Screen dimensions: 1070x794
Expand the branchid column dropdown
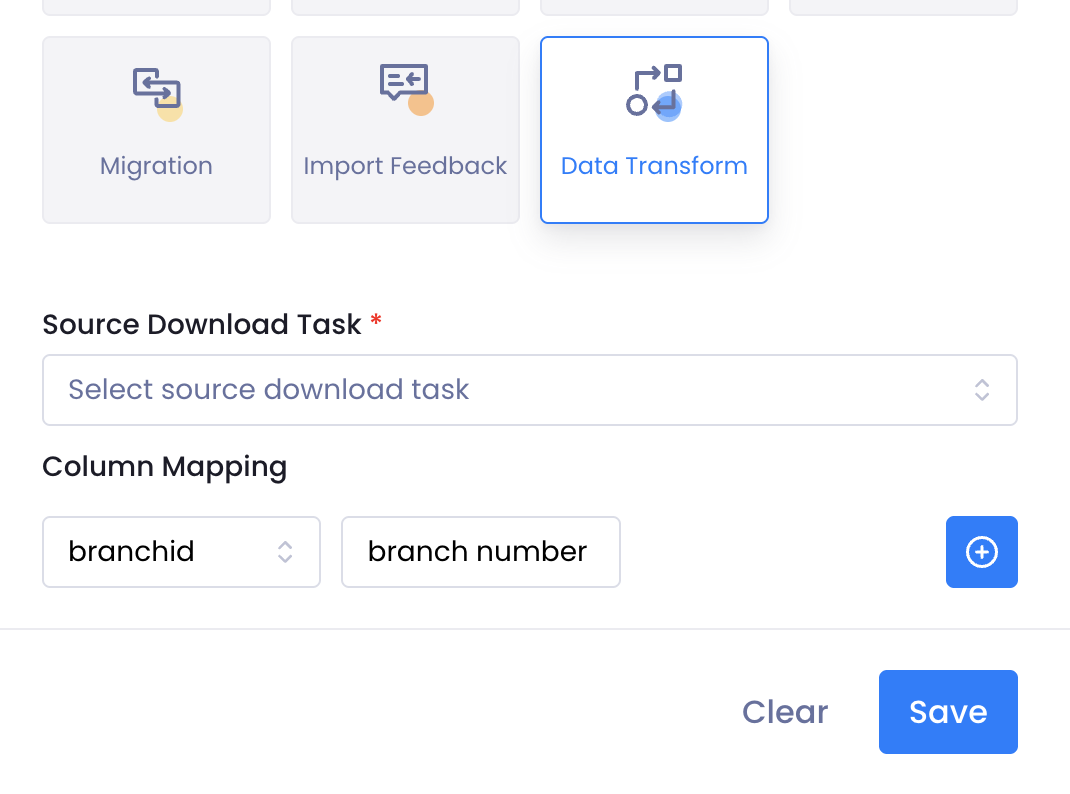pos(160,552)
